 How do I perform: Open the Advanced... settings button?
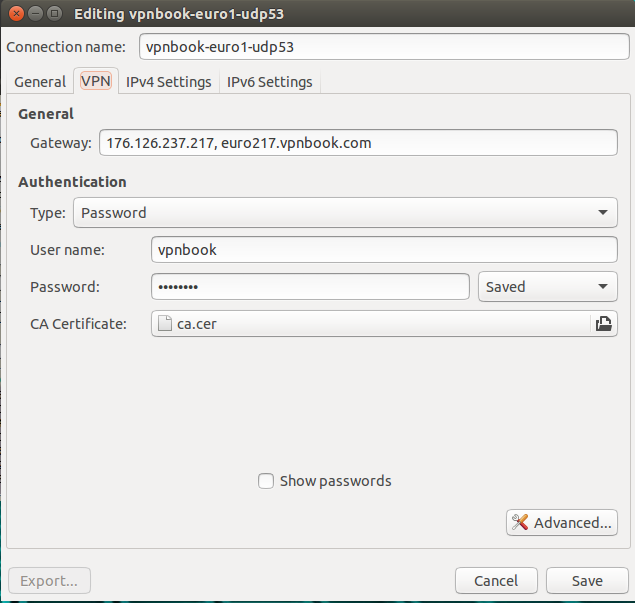tap(562, 522)
